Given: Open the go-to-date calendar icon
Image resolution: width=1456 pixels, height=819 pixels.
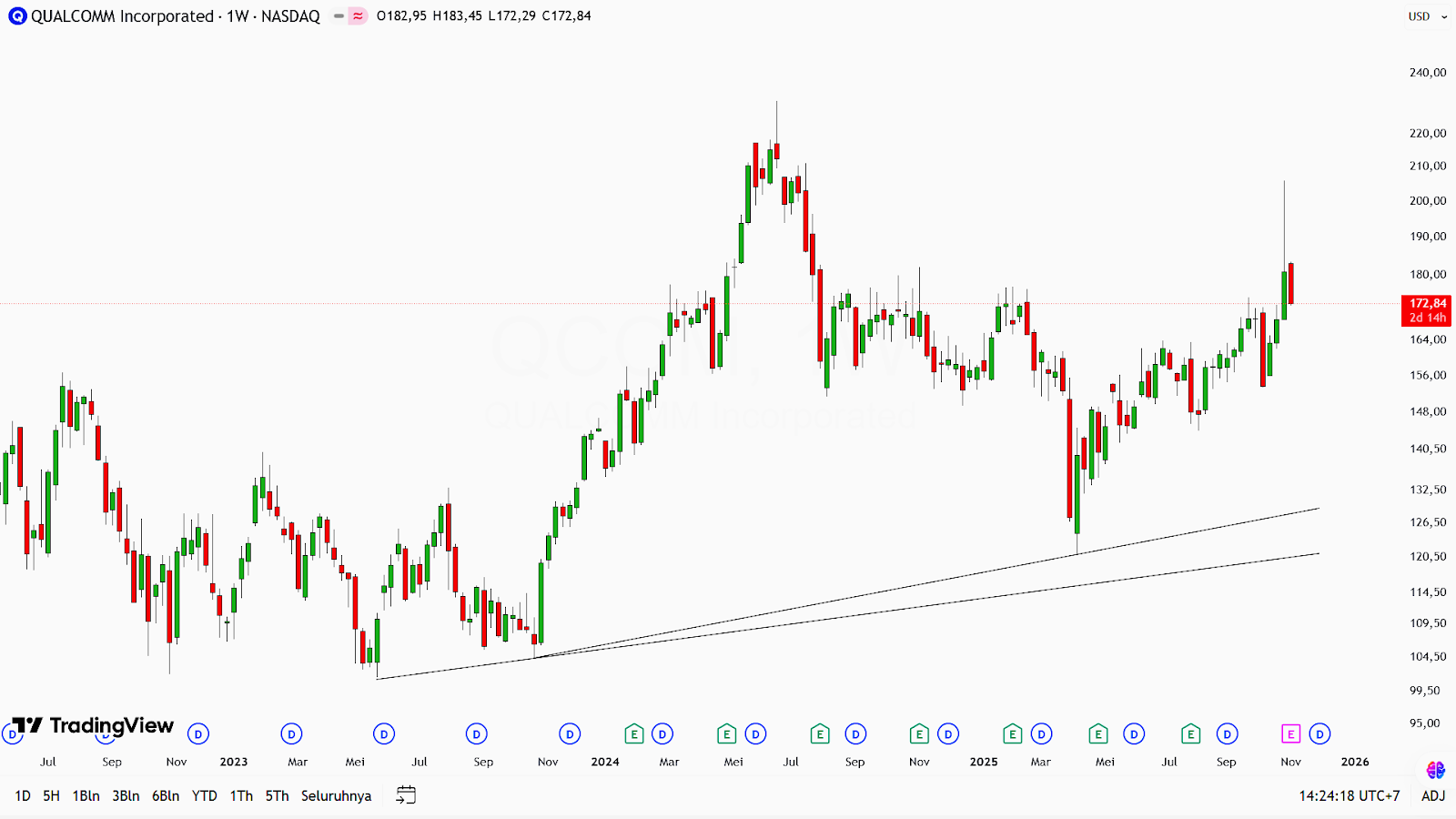Looking at the screenshot, I should [x=406, y=795].
